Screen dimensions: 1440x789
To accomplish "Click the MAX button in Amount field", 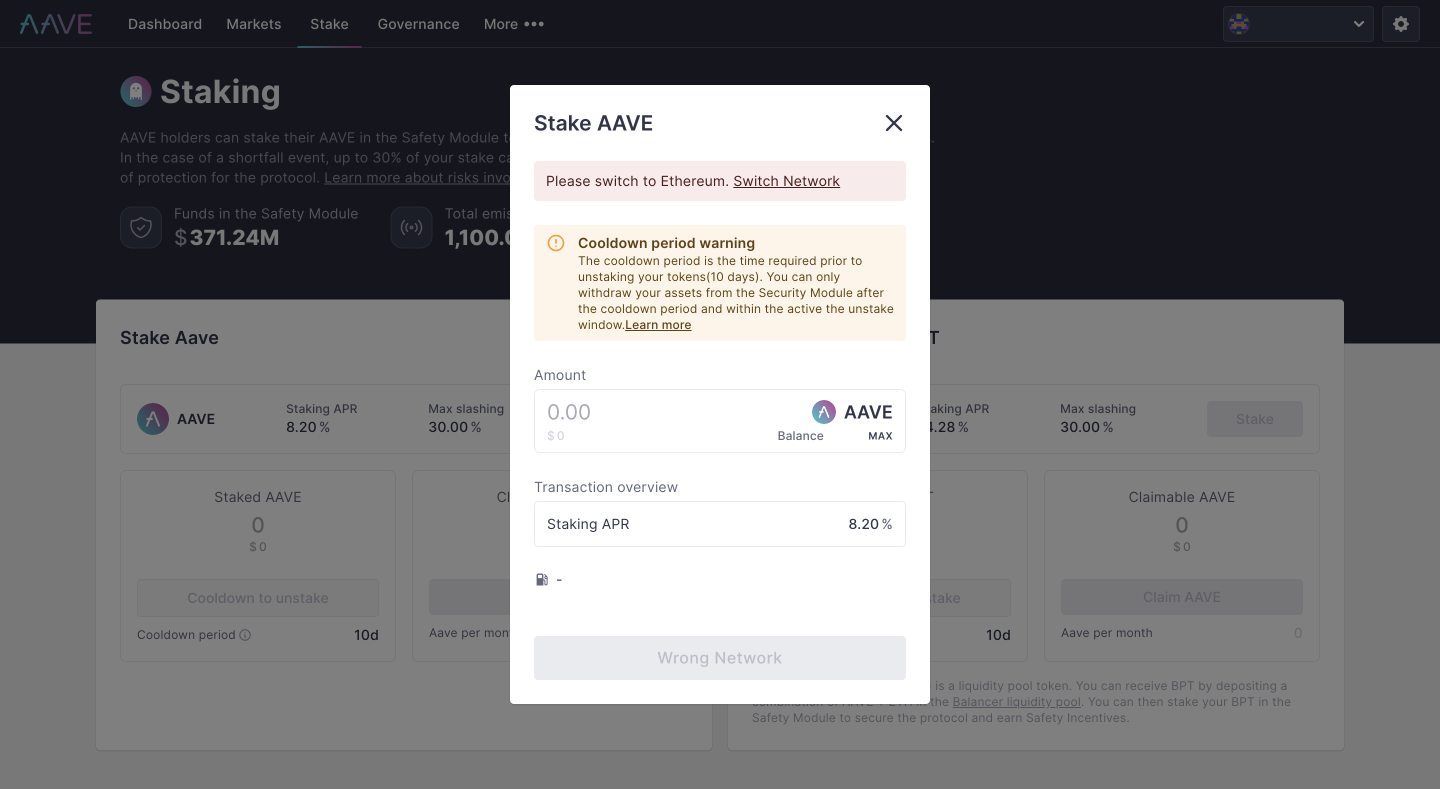I will (880, 436).
